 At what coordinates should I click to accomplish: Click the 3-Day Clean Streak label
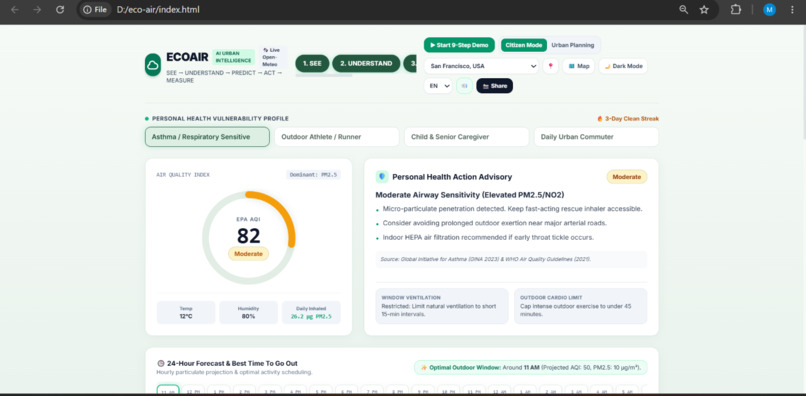[631, 119]
